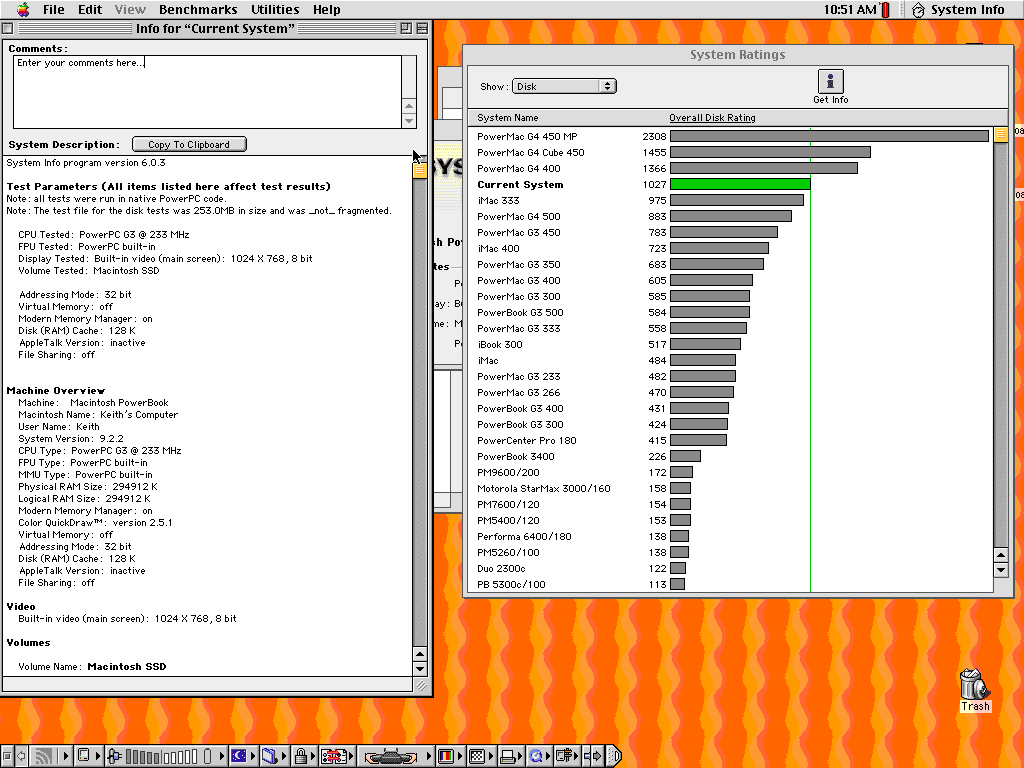Open the Help menu

(x=327, y=9)
